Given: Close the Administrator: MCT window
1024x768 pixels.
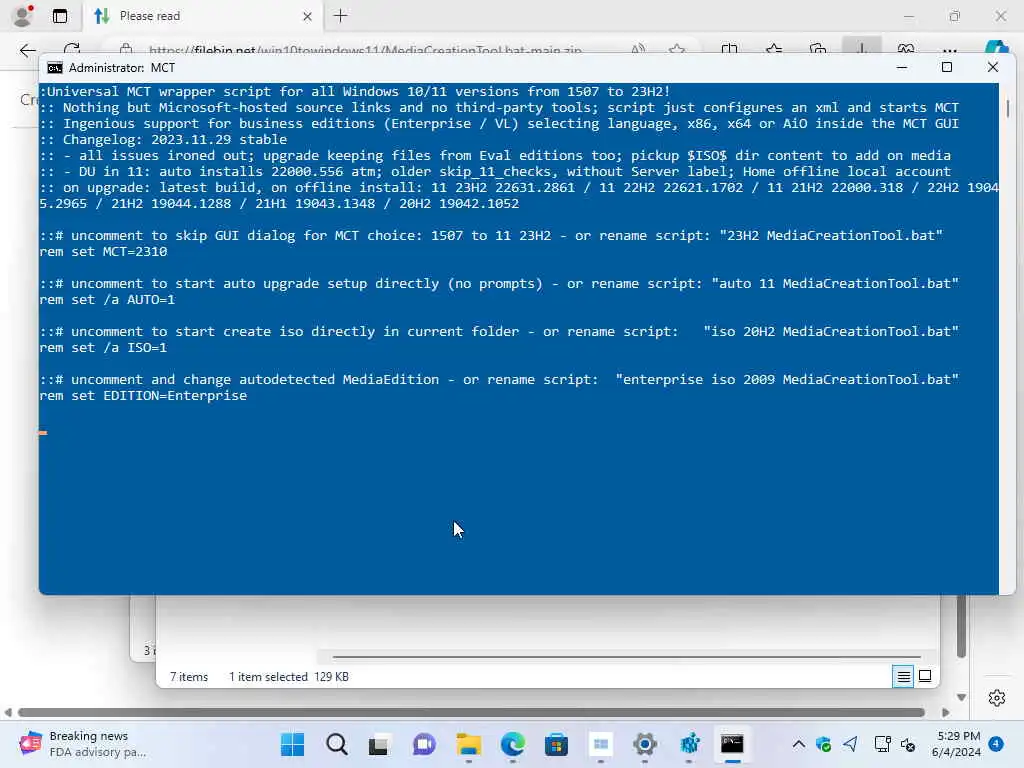Looking at the screenshot, I should (x=993, y=67).
